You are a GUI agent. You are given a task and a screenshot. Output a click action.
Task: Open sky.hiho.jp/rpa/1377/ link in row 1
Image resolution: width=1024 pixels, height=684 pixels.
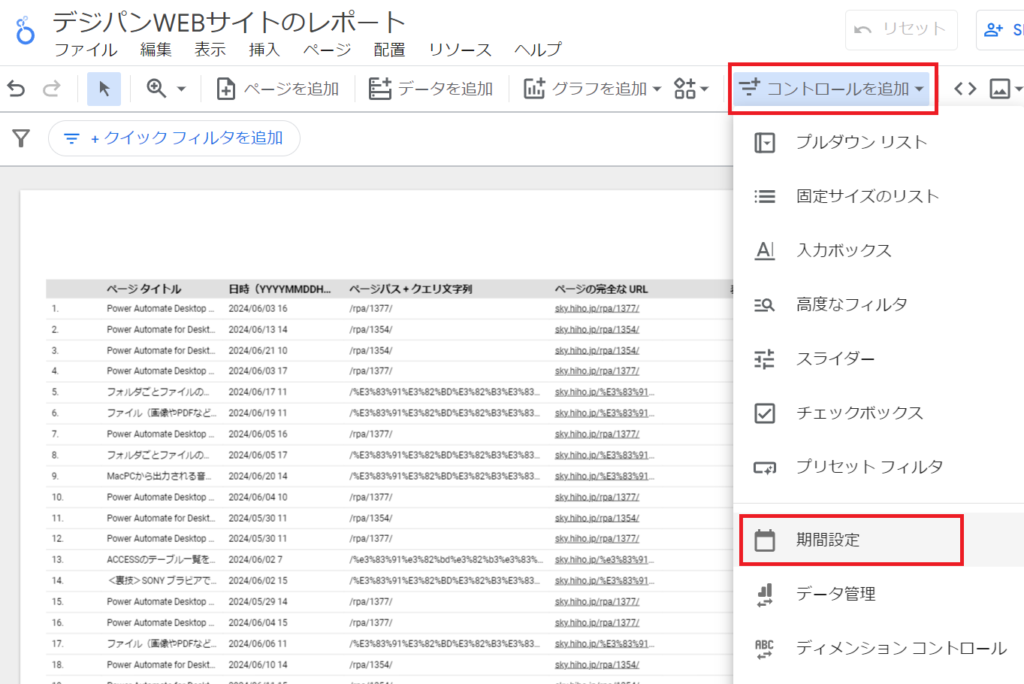tap(597, 308)
